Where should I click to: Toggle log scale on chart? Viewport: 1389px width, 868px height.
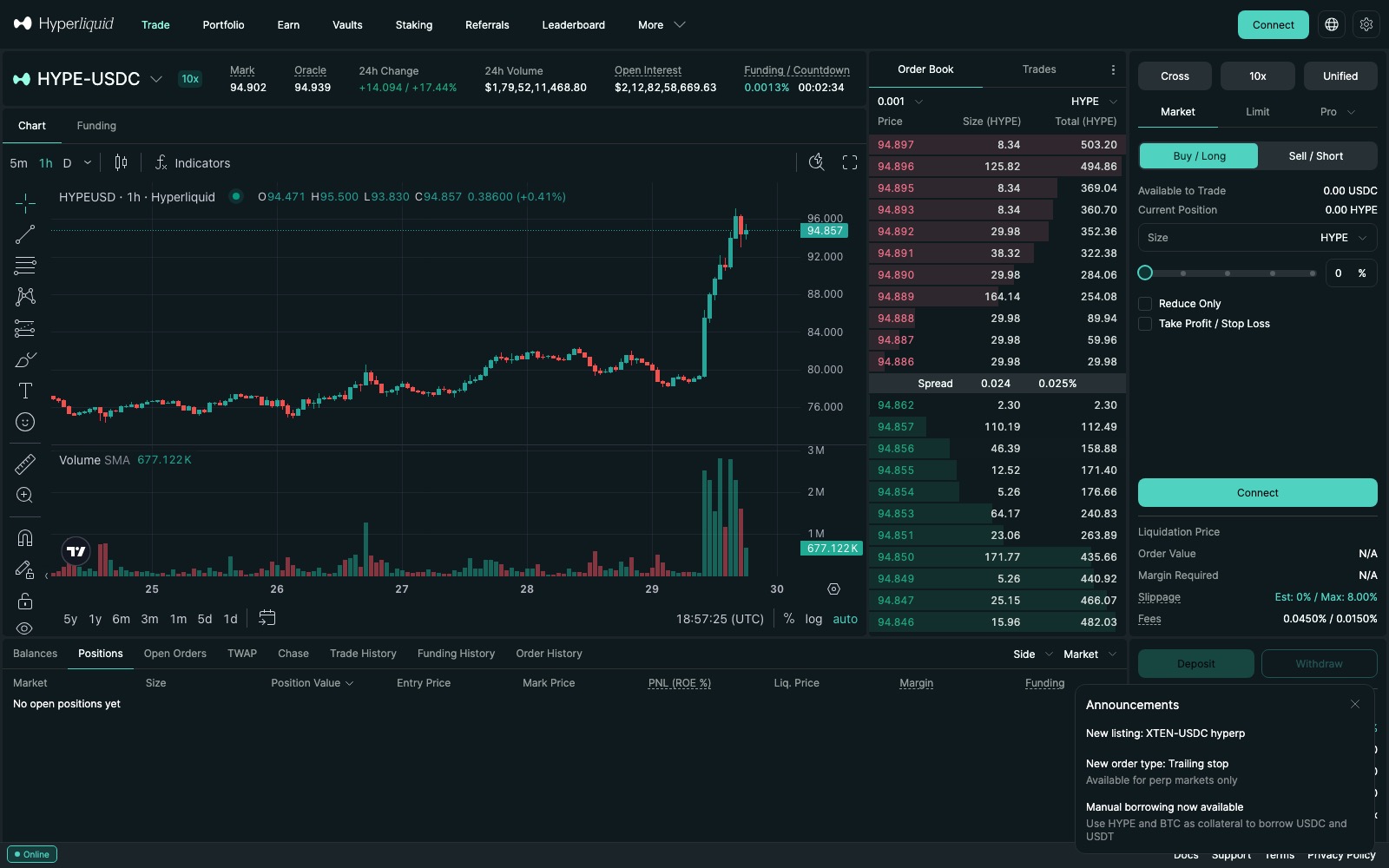[813, 619]
